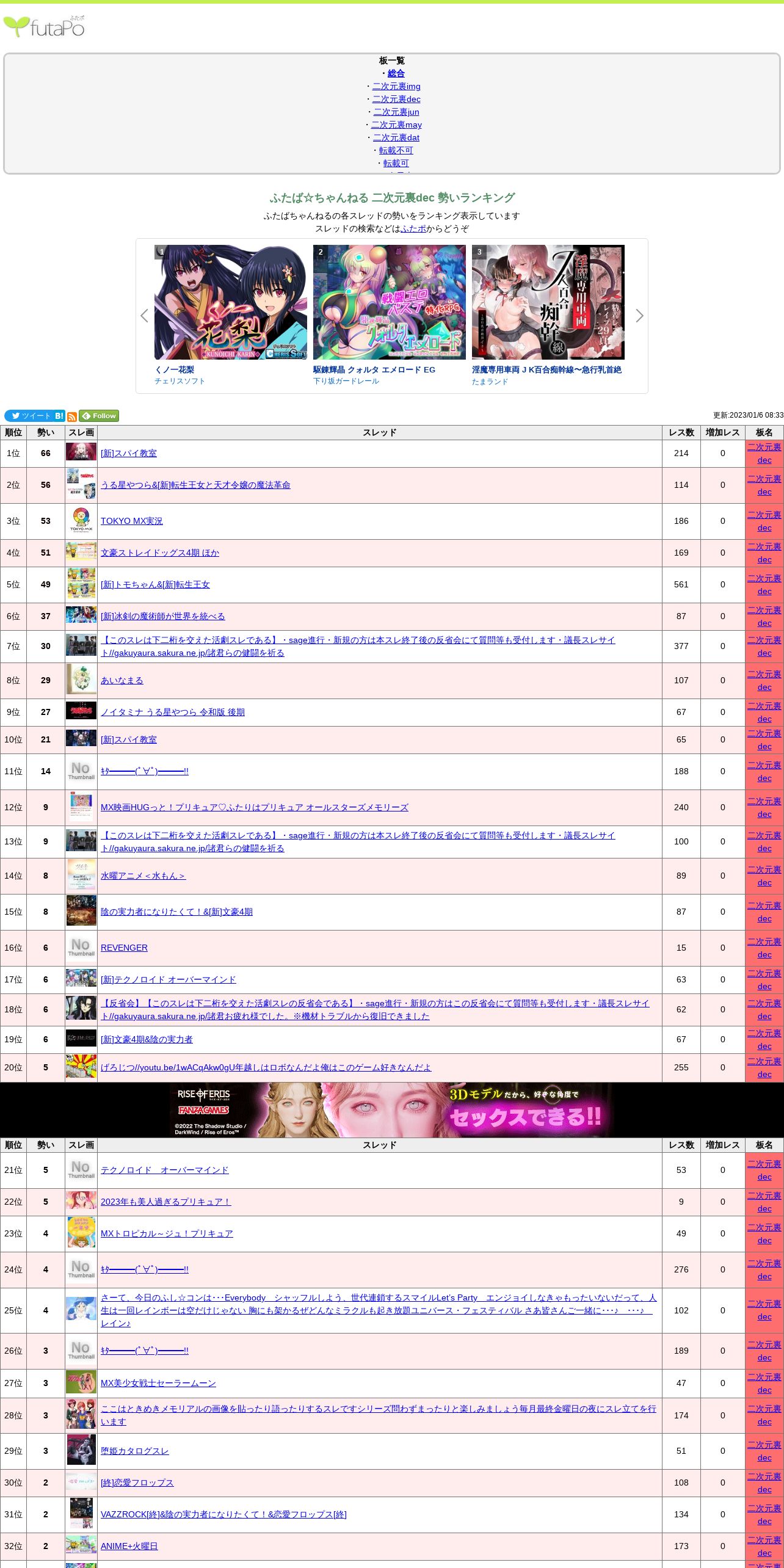Click 二次元裏dec board link in TOKYO MX実況 row

click(764, 521)
